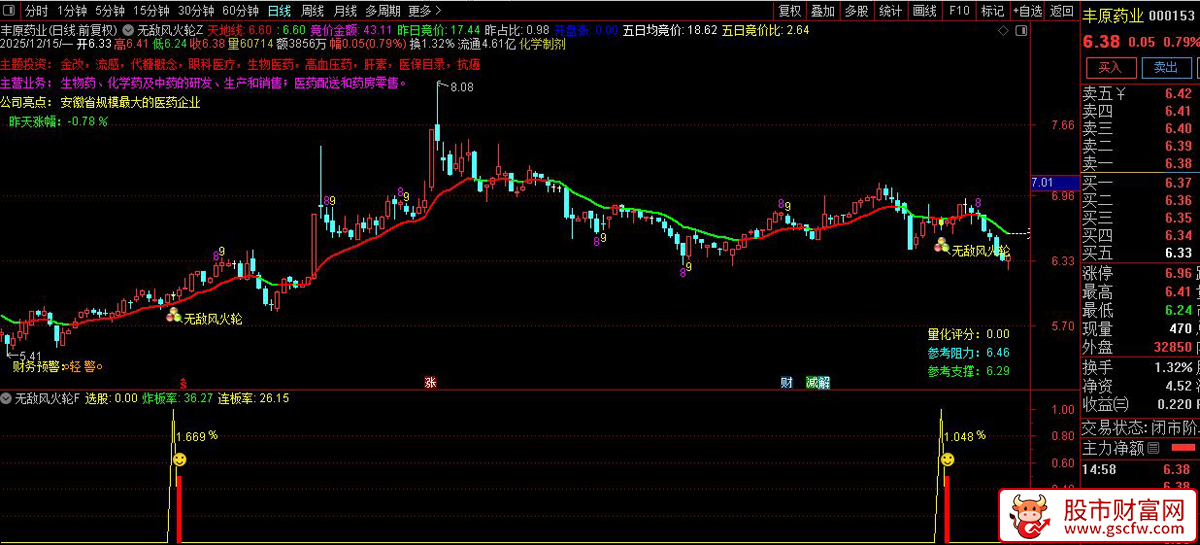Screen dimensions: 1200x545
Task: Select the 30分钟 period tab
Action: 196,11
